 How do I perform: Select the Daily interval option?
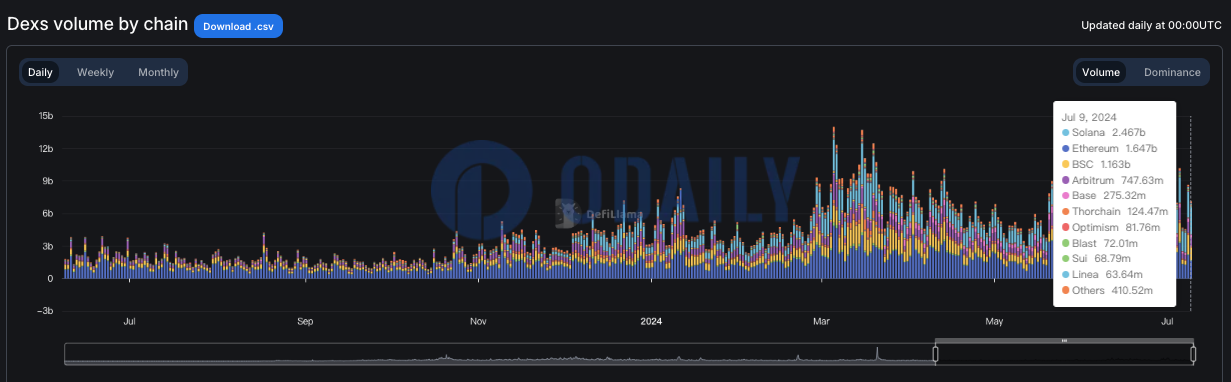(x=40, y=72)
